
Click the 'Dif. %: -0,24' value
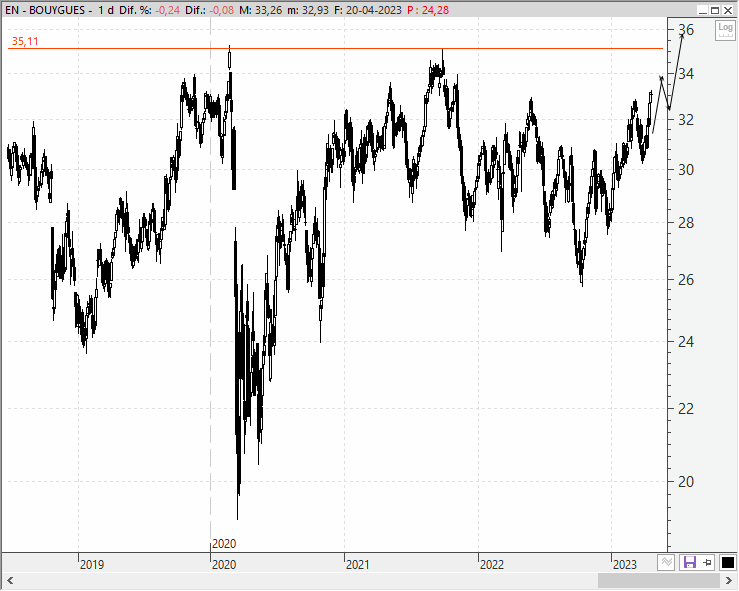149,10
